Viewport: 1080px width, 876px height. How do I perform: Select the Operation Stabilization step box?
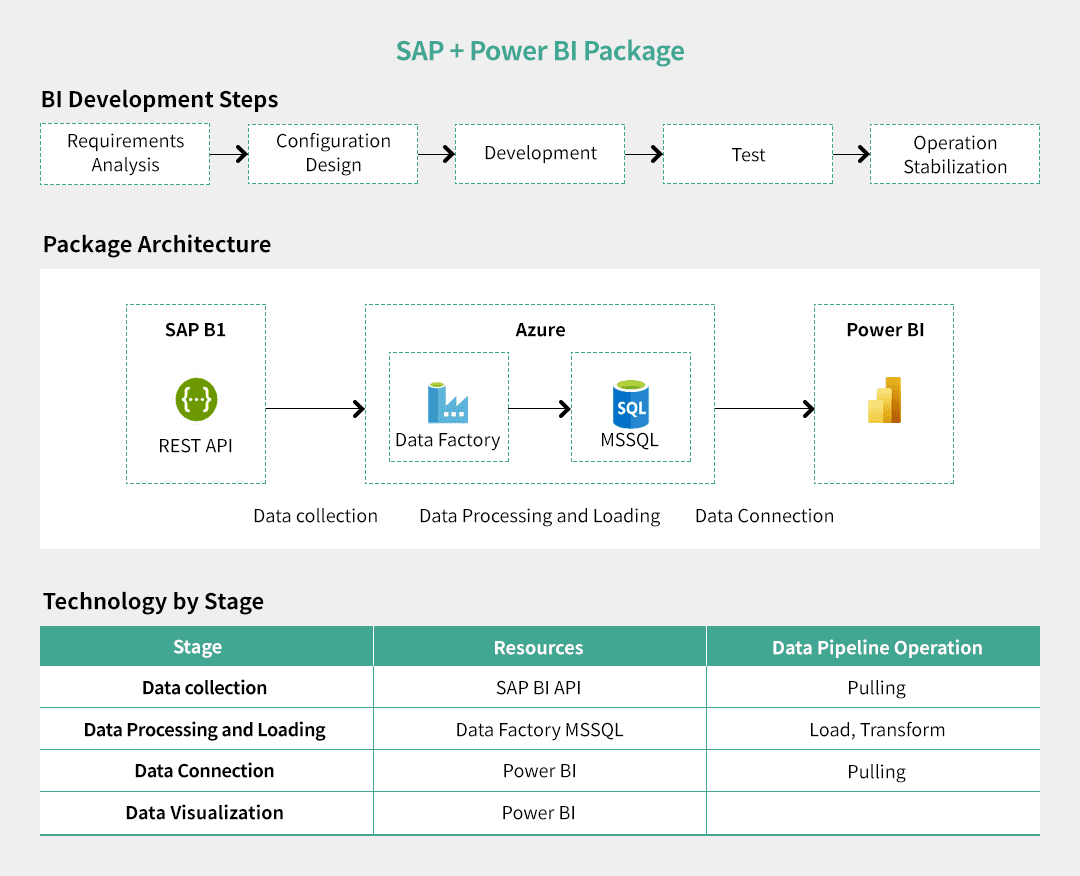click(954, 154)
